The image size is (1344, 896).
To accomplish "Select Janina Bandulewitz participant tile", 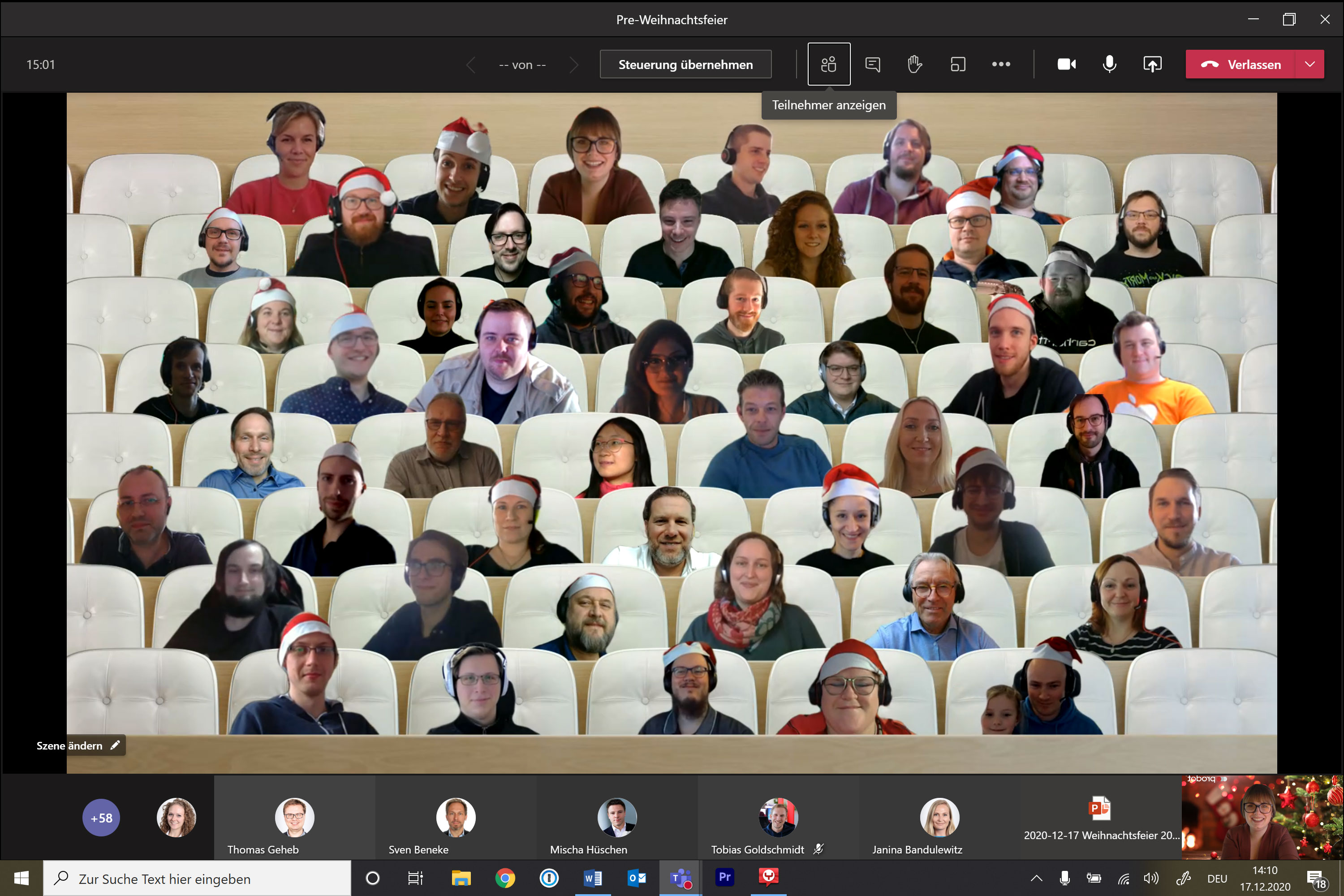I will coord(939,817).
